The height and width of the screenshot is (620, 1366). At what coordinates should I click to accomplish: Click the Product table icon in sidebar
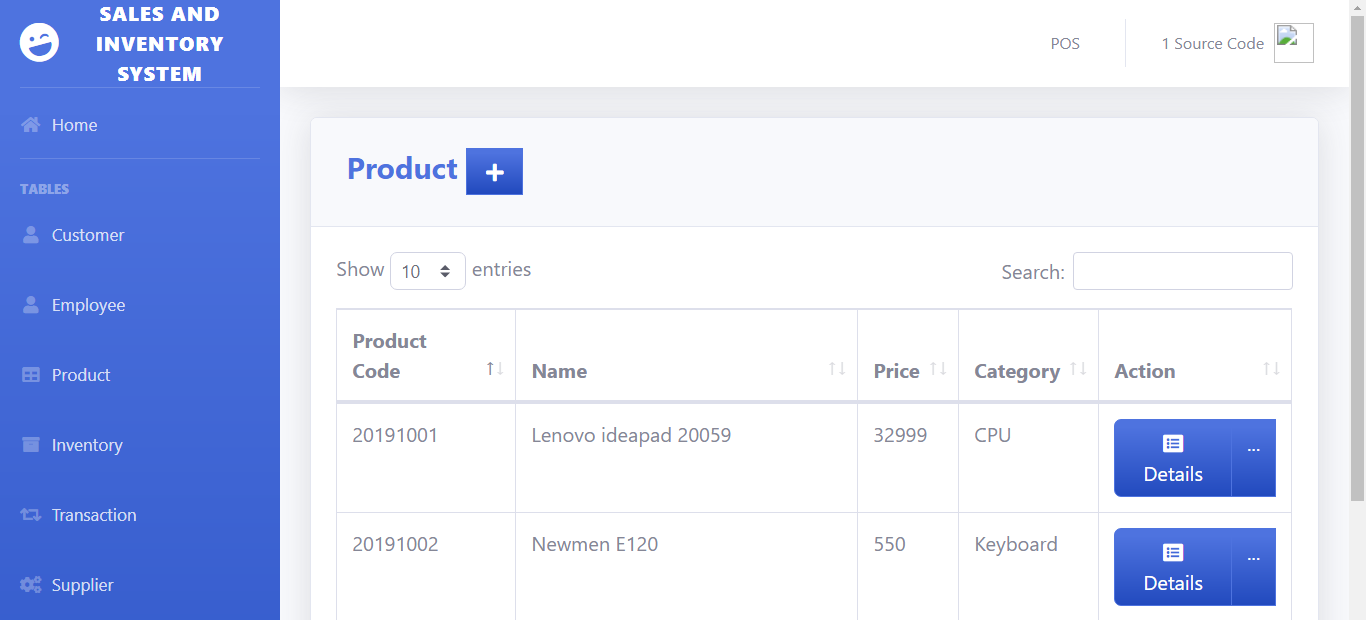tap(30, 374)
